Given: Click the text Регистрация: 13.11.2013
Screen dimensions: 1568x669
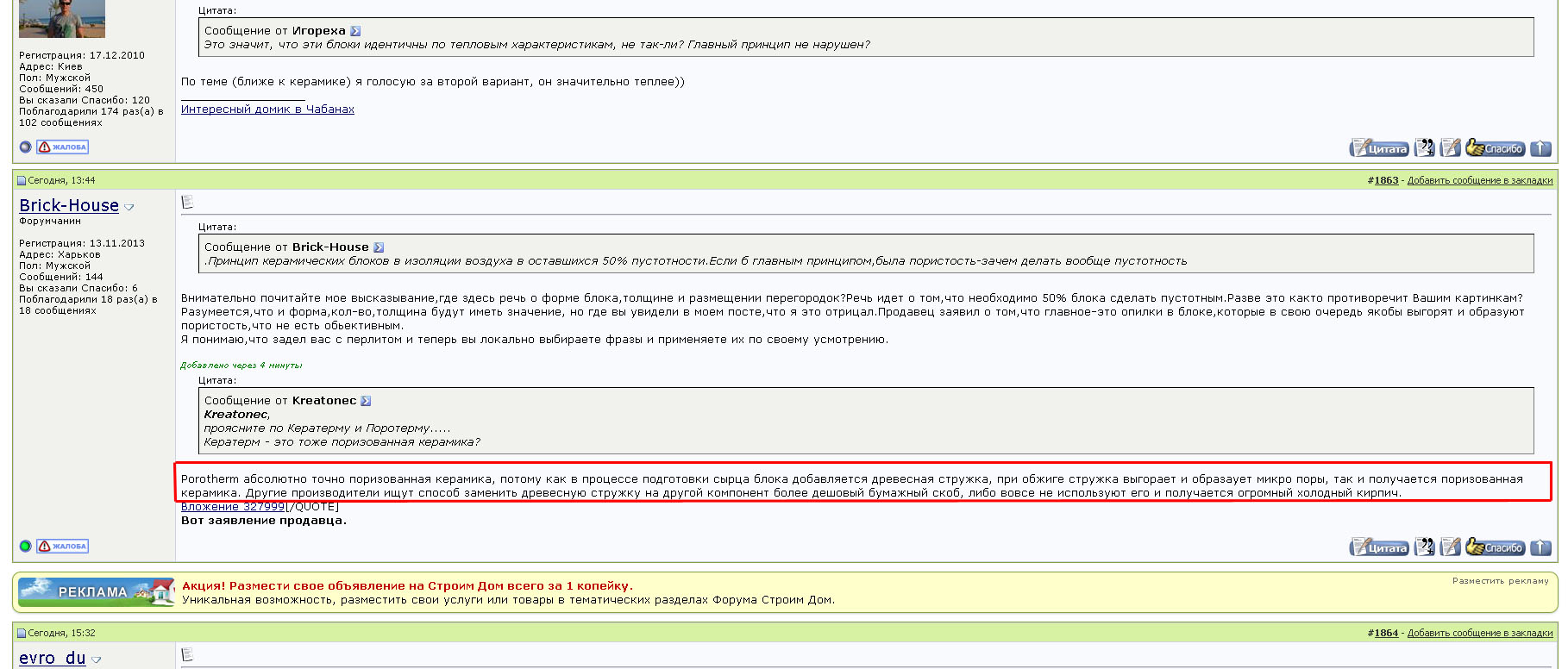Looking at the screenshot, I should click(82, 244).
